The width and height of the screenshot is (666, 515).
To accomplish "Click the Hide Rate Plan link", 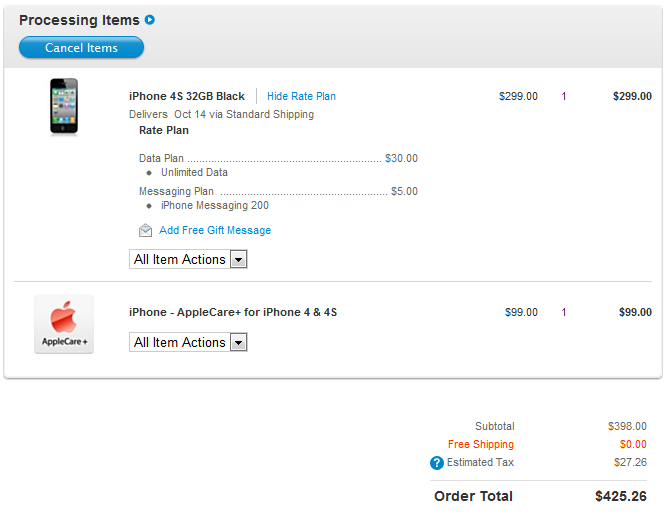I will pyautogui.click(x=301, y=96).
